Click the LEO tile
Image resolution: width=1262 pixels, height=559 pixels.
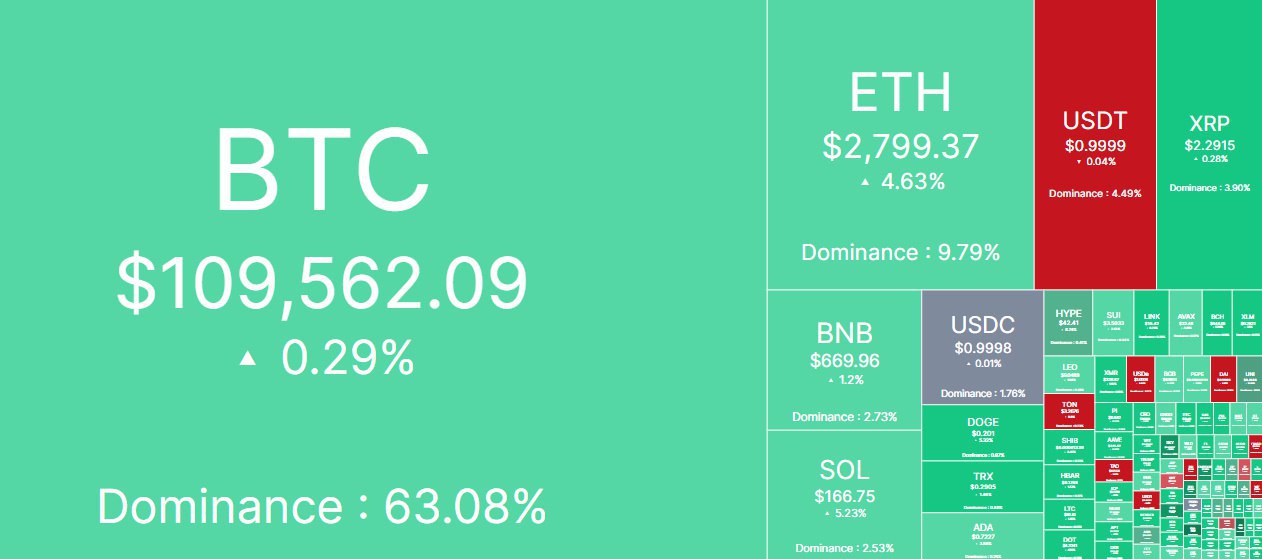[x=1069, y=375]
